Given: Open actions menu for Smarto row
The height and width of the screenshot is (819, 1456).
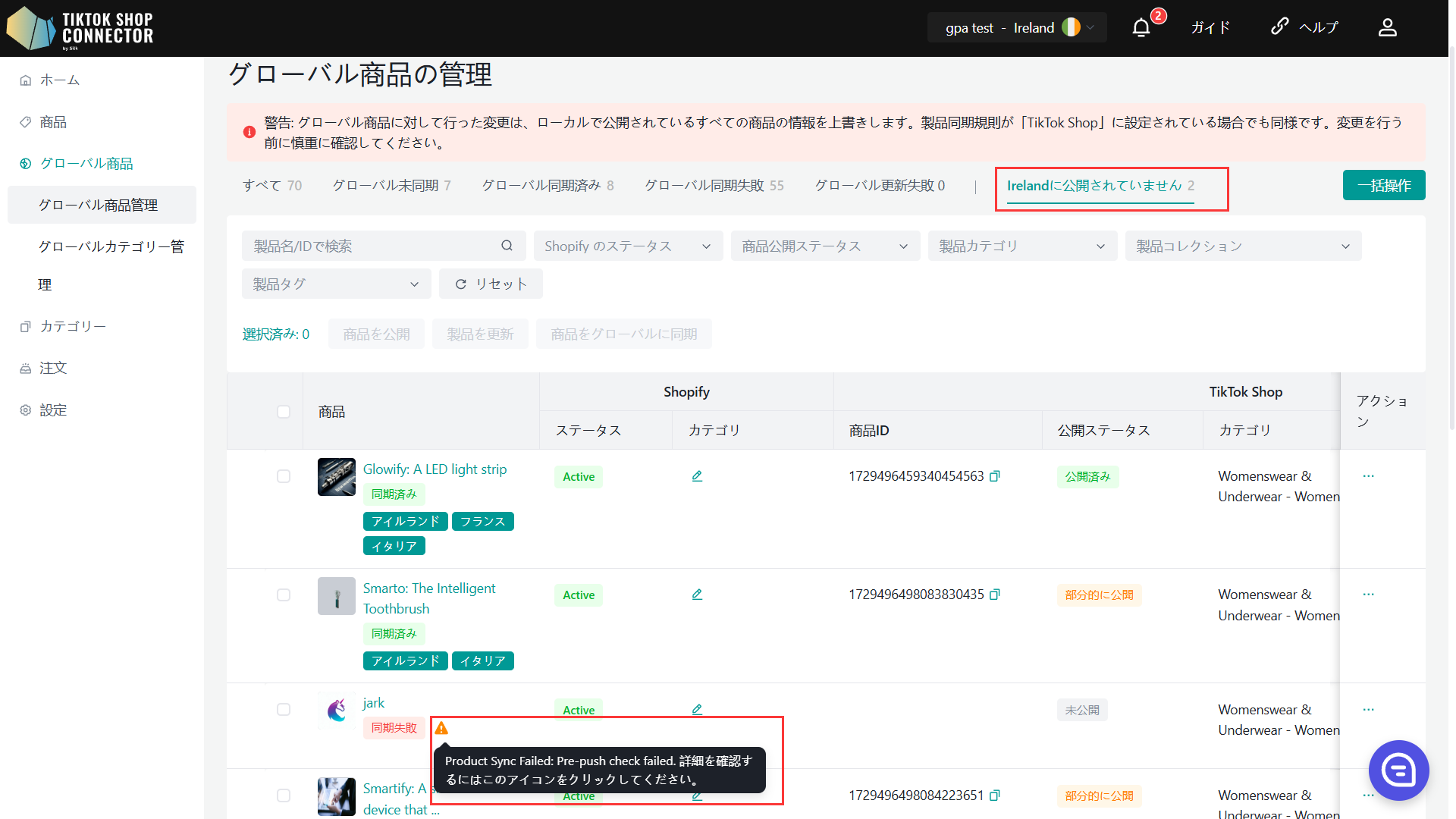Looking at the screenshot, I should tap(1368, 595).
